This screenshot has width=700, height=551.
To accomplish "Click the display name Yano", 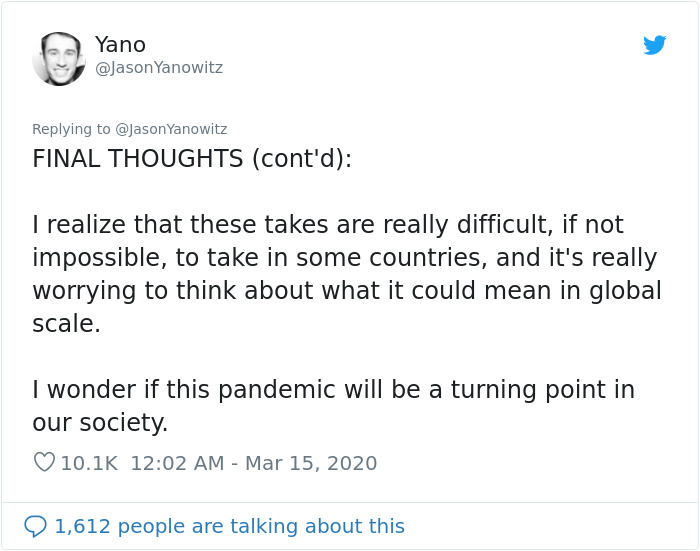I will 120,45.
